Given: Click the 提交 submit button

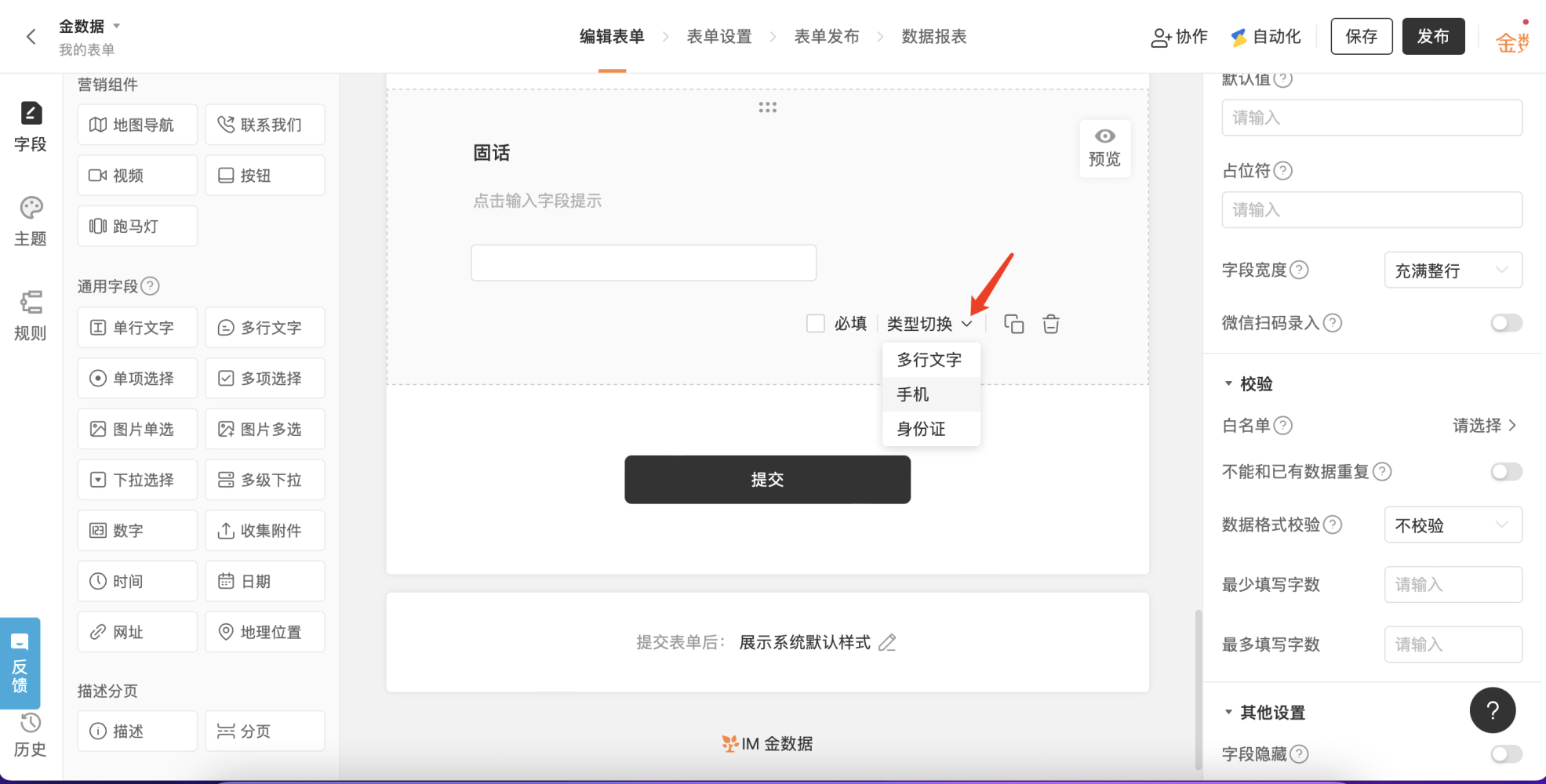Looking at the screenshot, I should pyautogui.click(x=767, y=480).
